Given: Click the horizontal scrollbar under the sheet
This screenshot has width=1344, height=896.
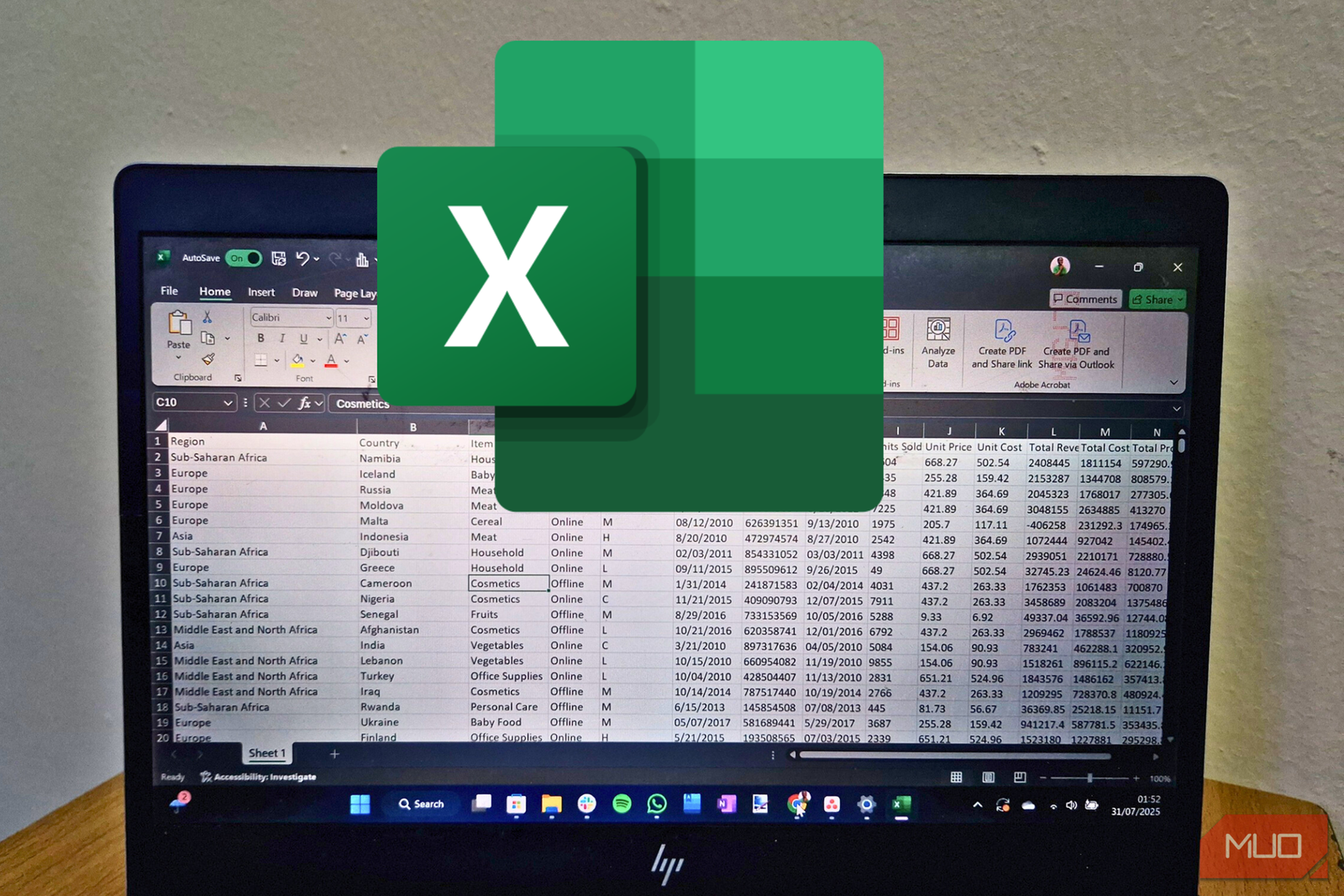Looking at the screenshot, I should pos(954,755).
